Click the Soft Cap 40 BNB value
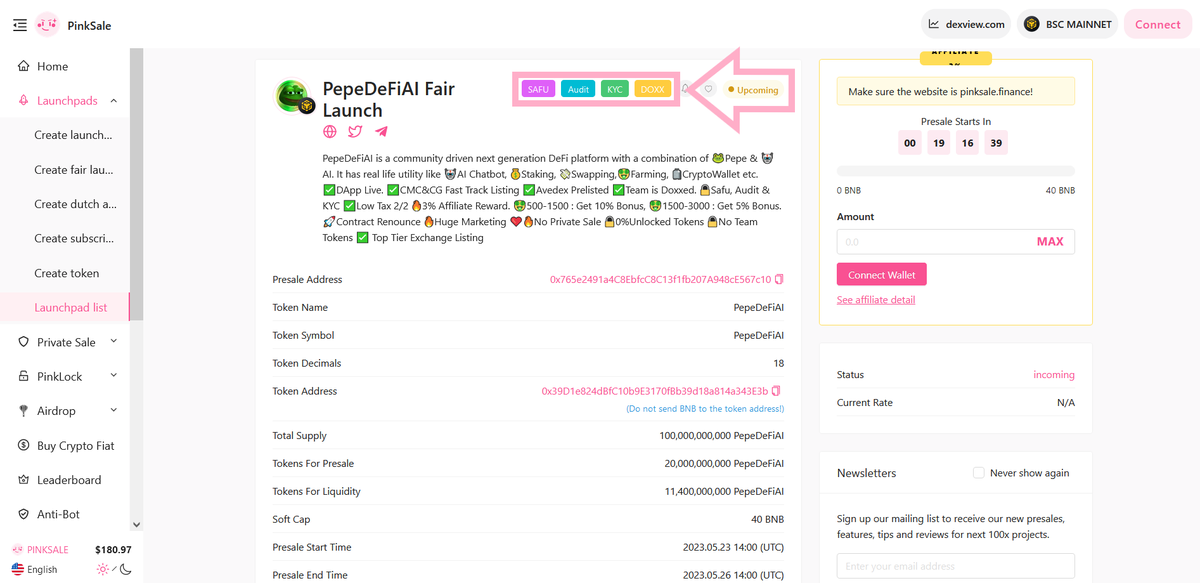1200x583 pixels. pyautogui.click(x=767, y=519)
